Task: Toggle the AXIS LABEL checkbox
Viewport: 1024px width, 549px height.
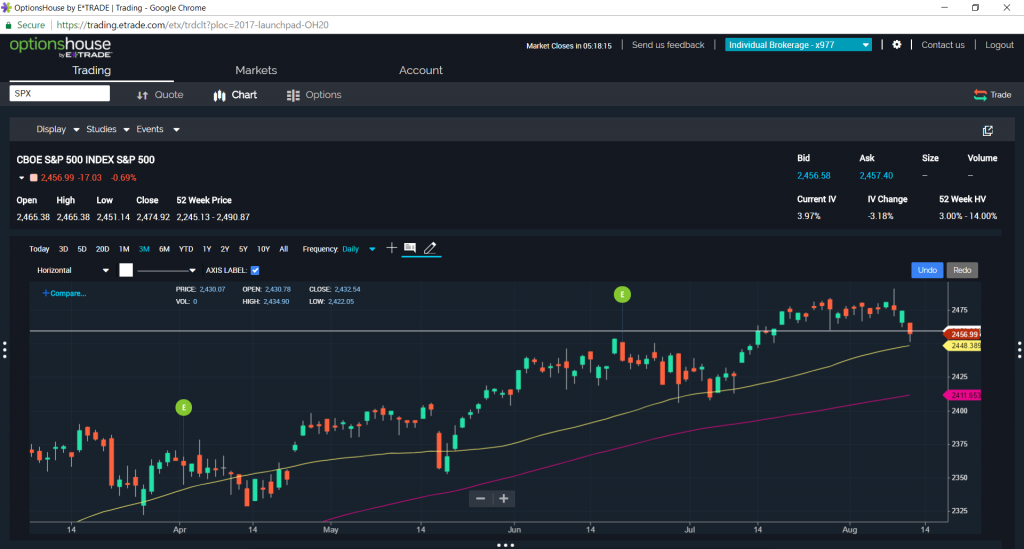Action: [255, 270]
